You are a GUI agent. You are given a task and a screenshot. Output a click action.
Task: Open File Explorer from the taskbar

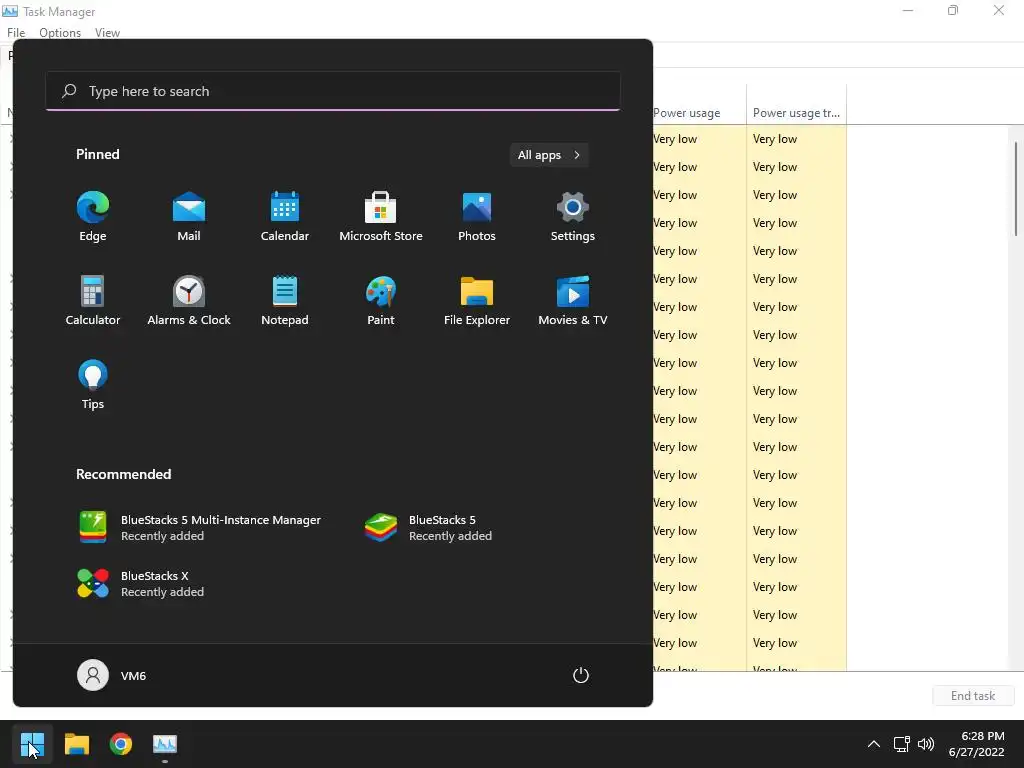point(76,744)
